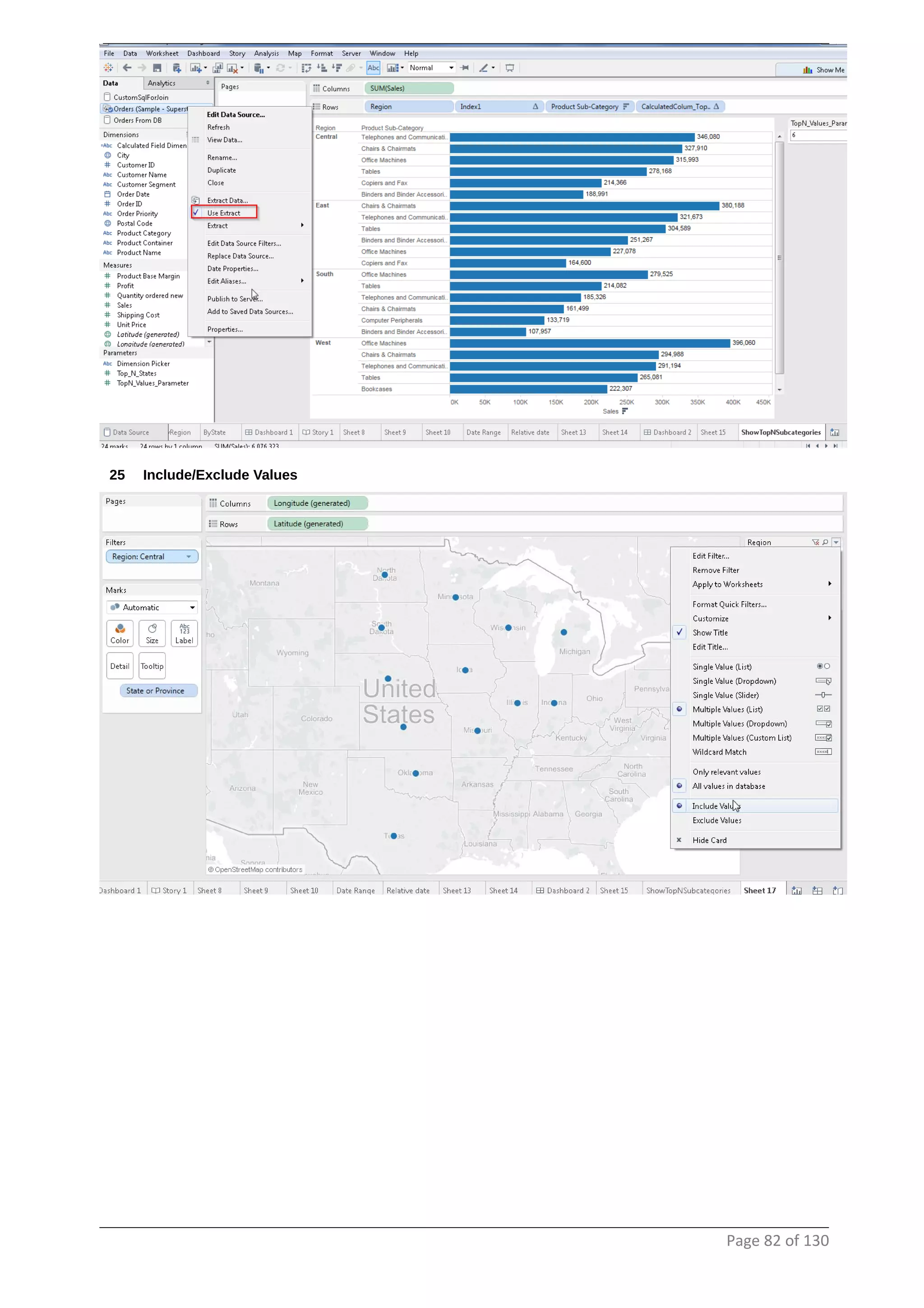Click the Swap rows and columns icon
Viewport: 924px width, 1308px height.
pyautogui.click(x=306, y=68)
